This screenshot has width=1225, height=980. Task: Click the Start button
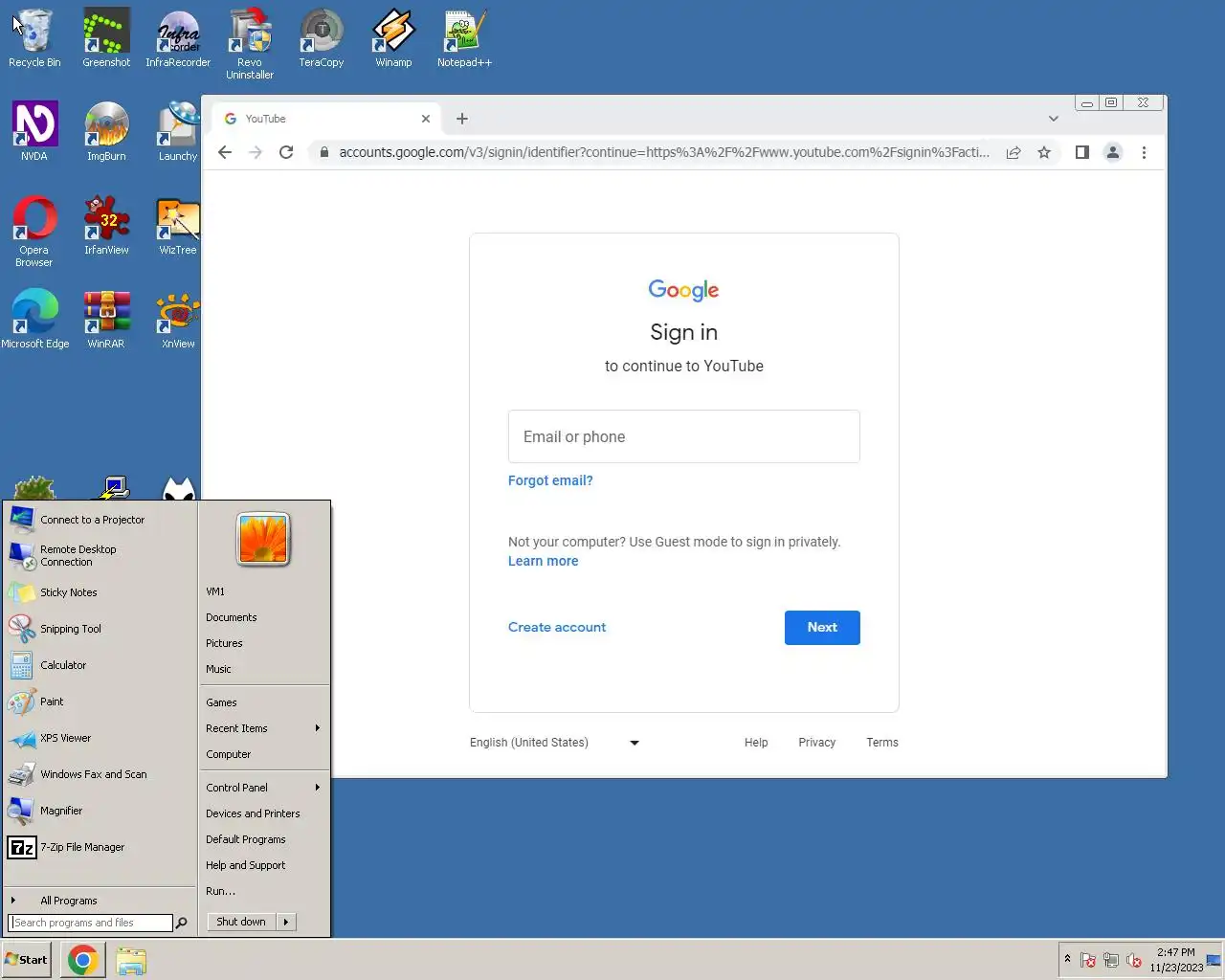(x=26, y=960)
